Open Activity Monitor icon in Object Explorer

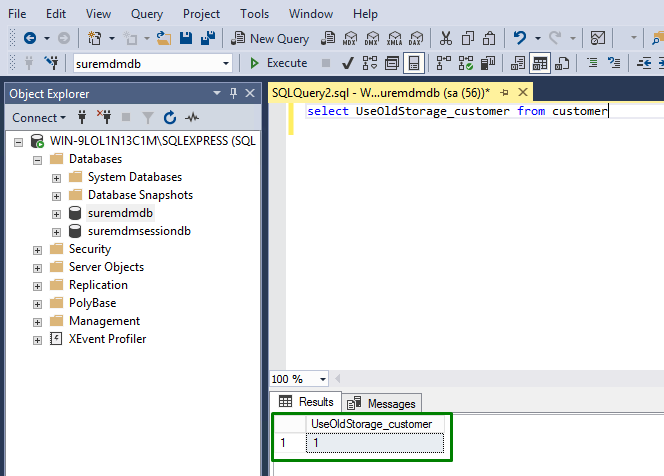tap(192, 117)
